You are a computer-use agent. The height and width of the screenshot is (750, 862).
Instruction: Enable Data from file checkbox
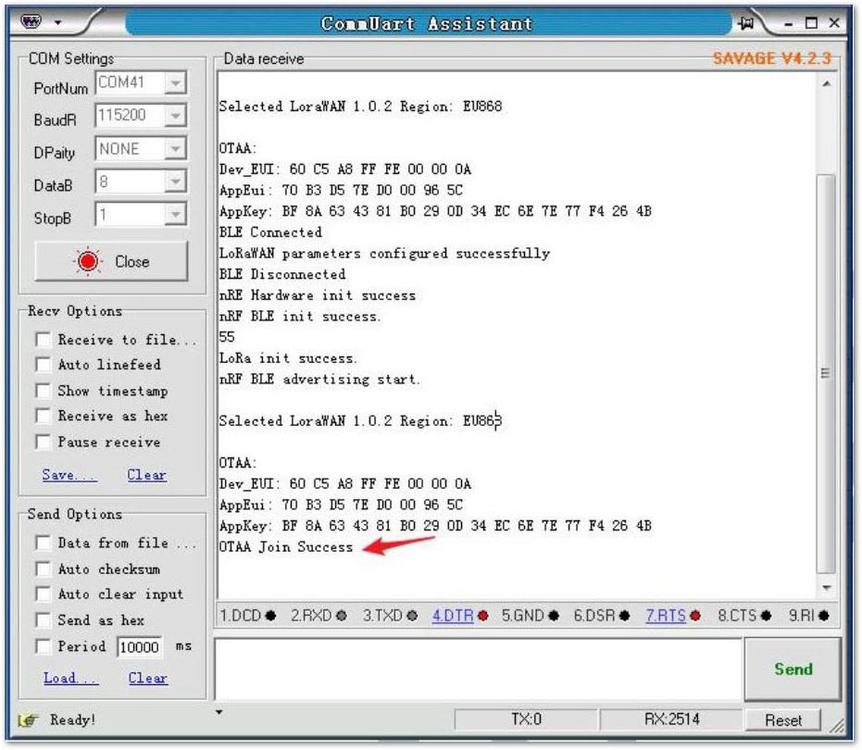pos(43,543)
